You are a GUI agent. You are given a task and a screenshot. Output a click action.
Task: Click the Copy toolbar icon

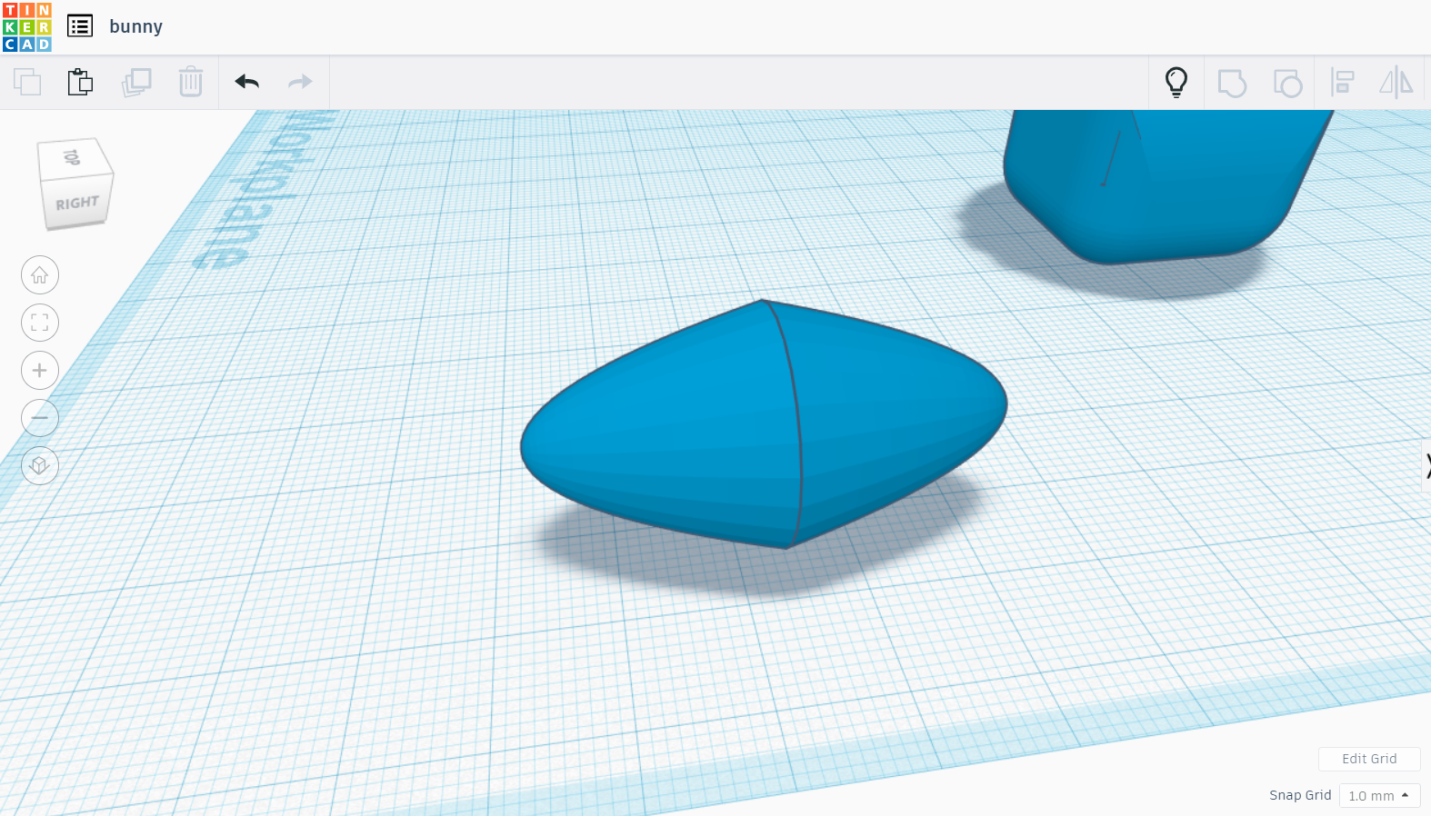click(x=27, y=82)
